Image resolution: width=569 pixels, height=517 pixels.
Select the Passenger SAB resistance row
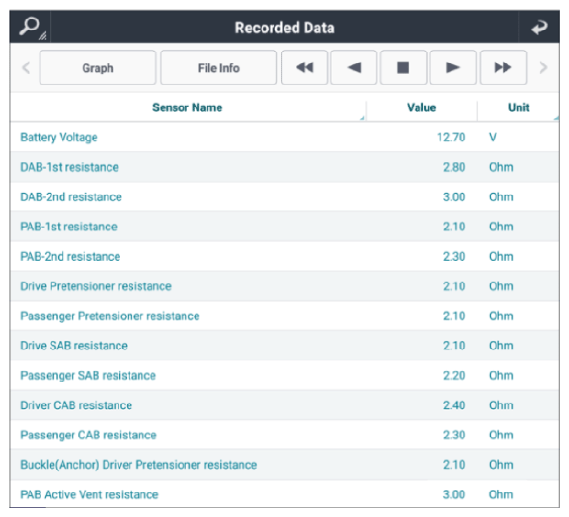tap(285, 375)
